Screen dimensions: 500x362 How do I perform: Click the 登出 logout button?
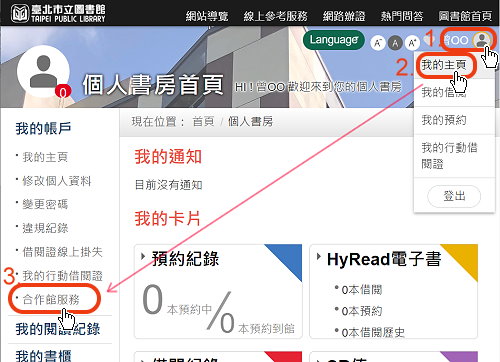coord(454,196)
